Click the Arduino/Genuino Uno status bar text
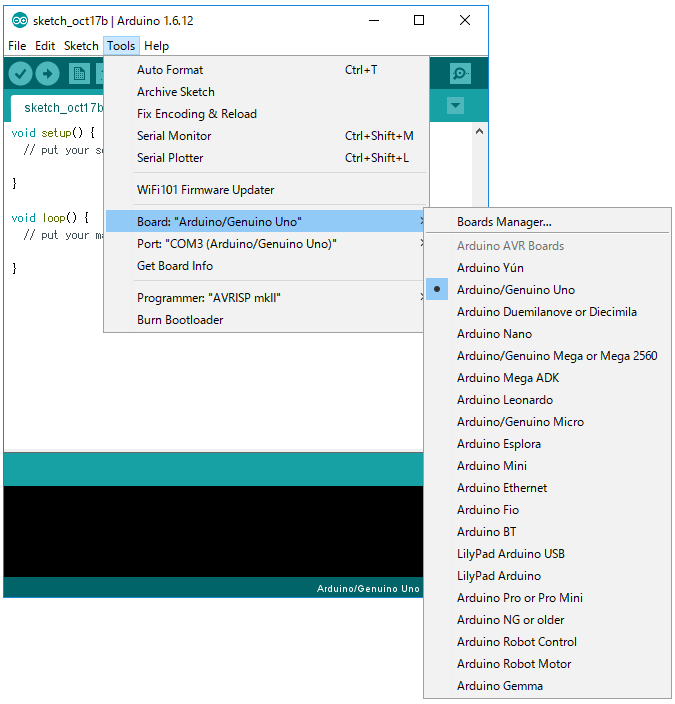The width and height of the screenshot is (675, 704). 368,589
